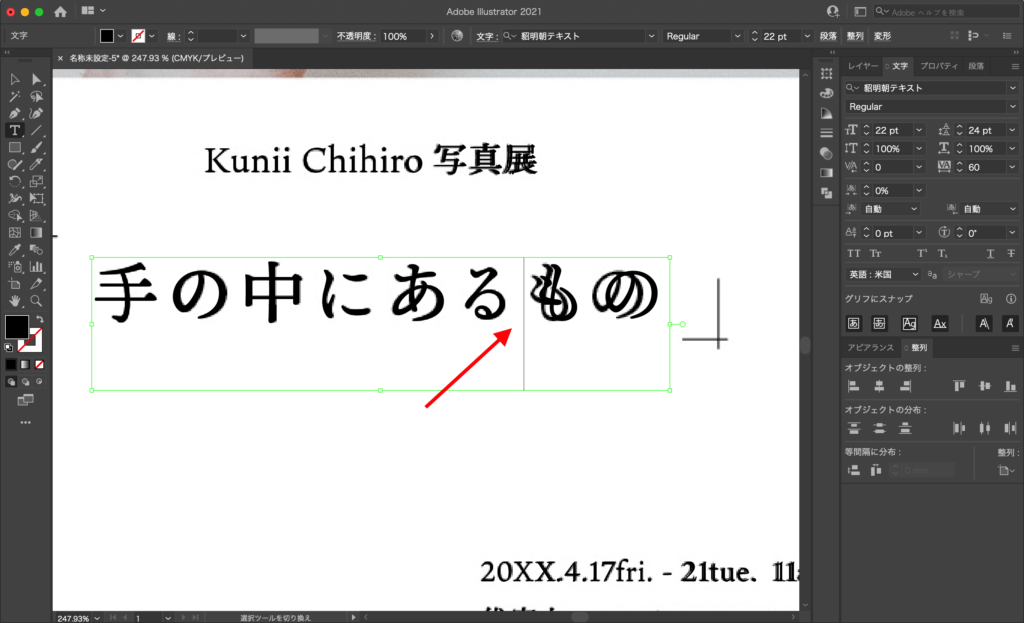Open font size dropdown in Character panel
The width and height of the screenshot is (1024, 623).
(x=919, y=130)
